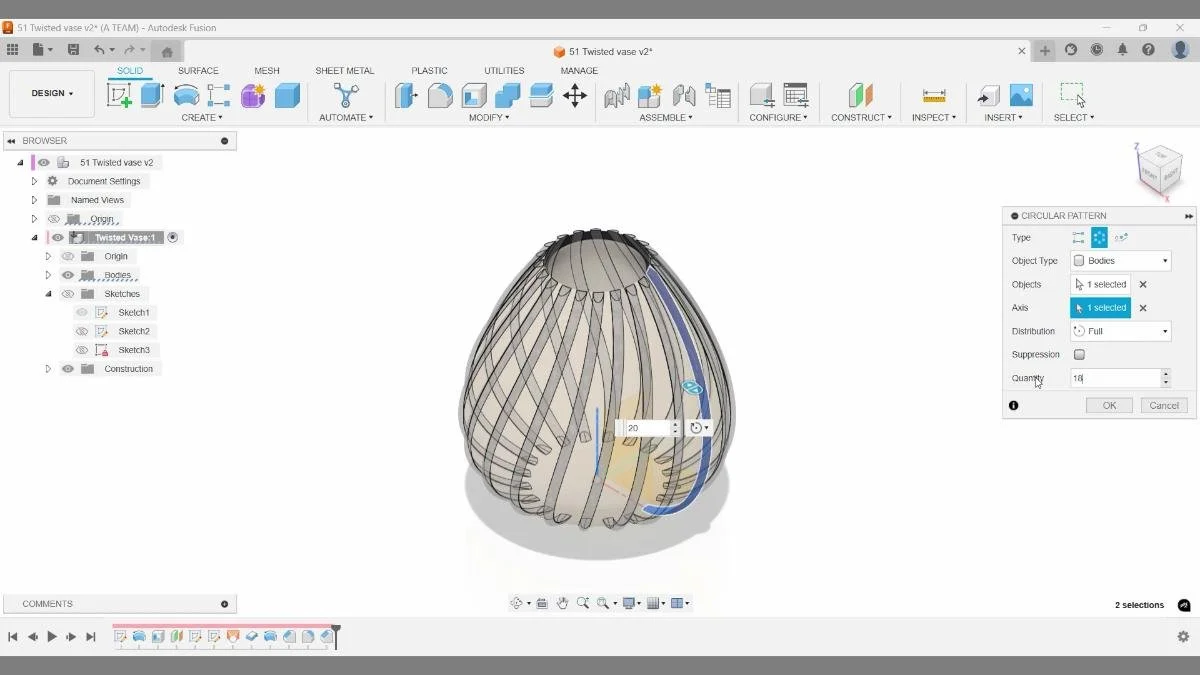Select the Extrude tool

point(152,95)
